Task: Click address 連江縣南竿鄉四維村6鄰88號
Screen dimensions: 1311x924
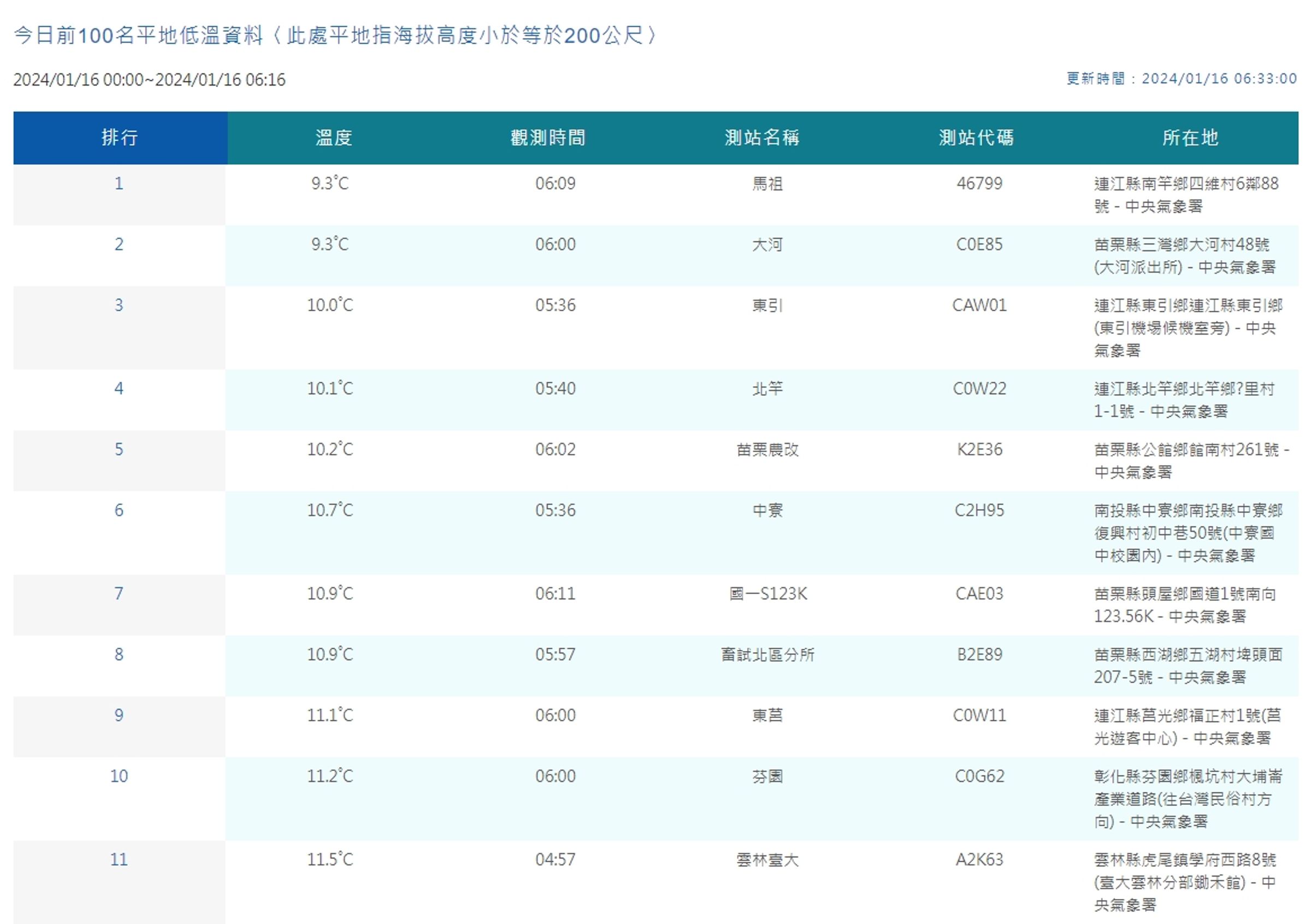Action: click(x=1186, y=194)
